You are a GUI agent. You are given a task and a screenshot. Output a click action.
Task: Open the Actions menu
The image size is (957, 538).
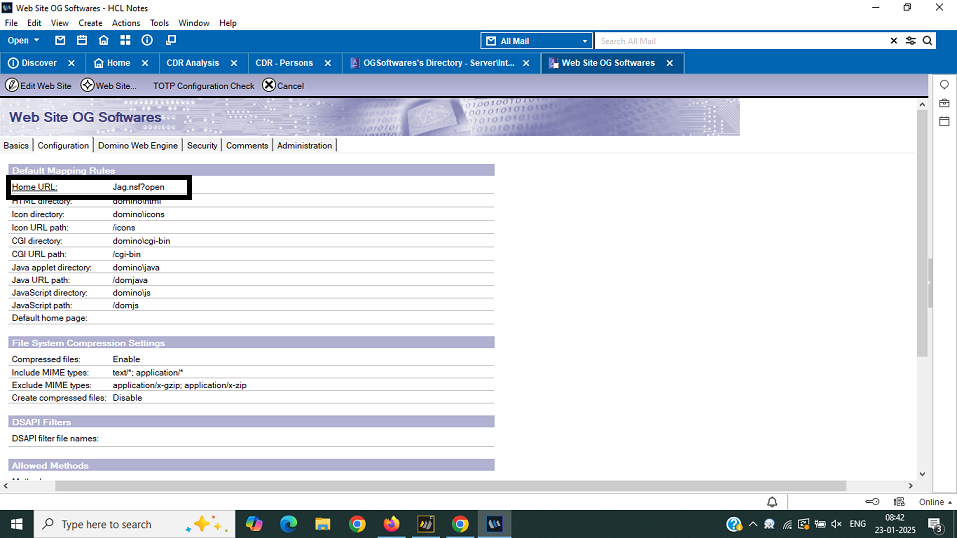(x=126, y=23)
